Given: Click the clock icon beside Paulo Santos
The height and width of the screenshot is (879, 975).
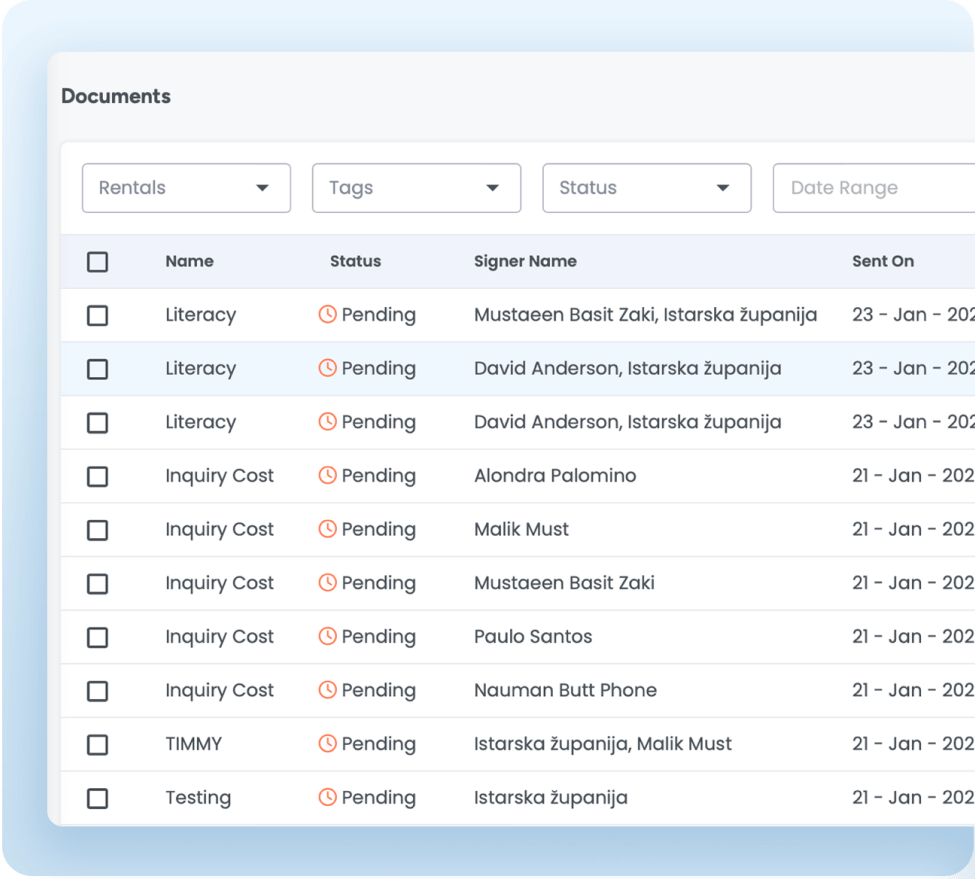Looking at the screenshot, I should (x=327, y=637).
